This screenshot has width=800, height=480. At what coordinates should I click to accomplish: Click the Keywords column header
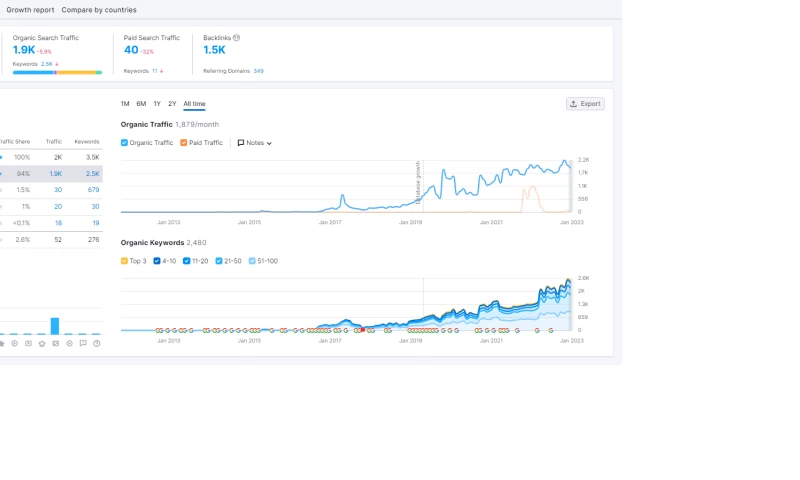pos(87,142)
